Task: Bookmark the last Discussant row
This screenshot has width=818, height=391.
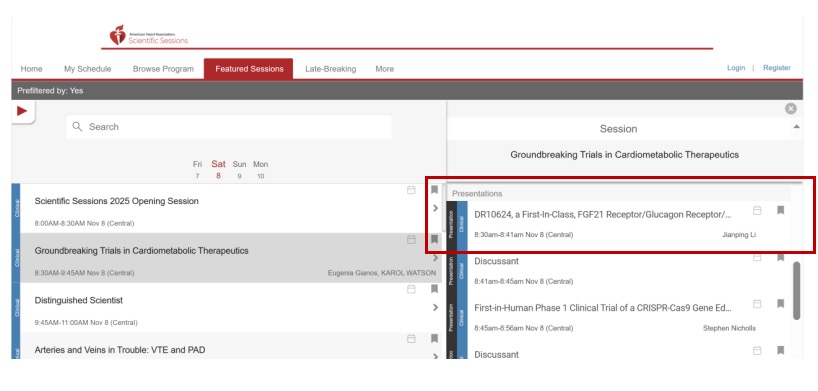Action: [780, 350]
